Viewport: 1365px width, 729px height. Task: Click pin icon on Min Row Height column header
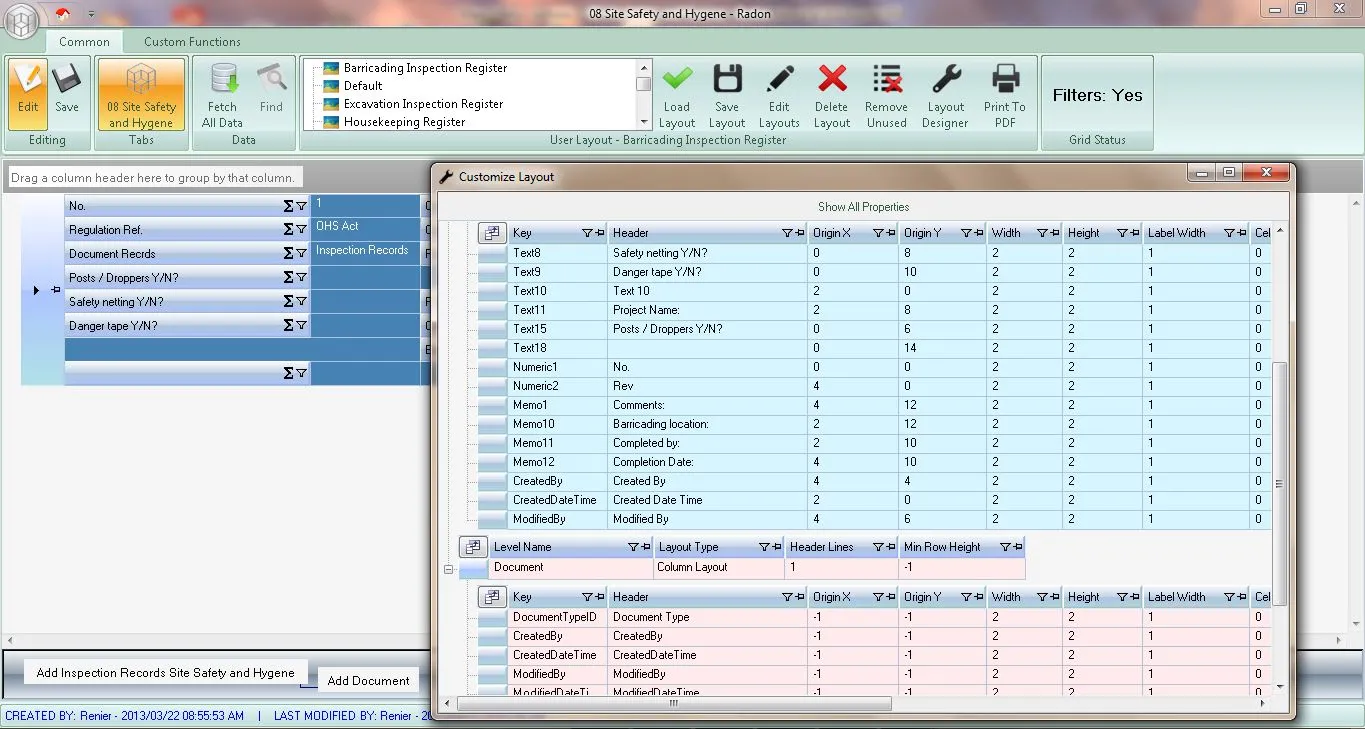pos(1017,548)
